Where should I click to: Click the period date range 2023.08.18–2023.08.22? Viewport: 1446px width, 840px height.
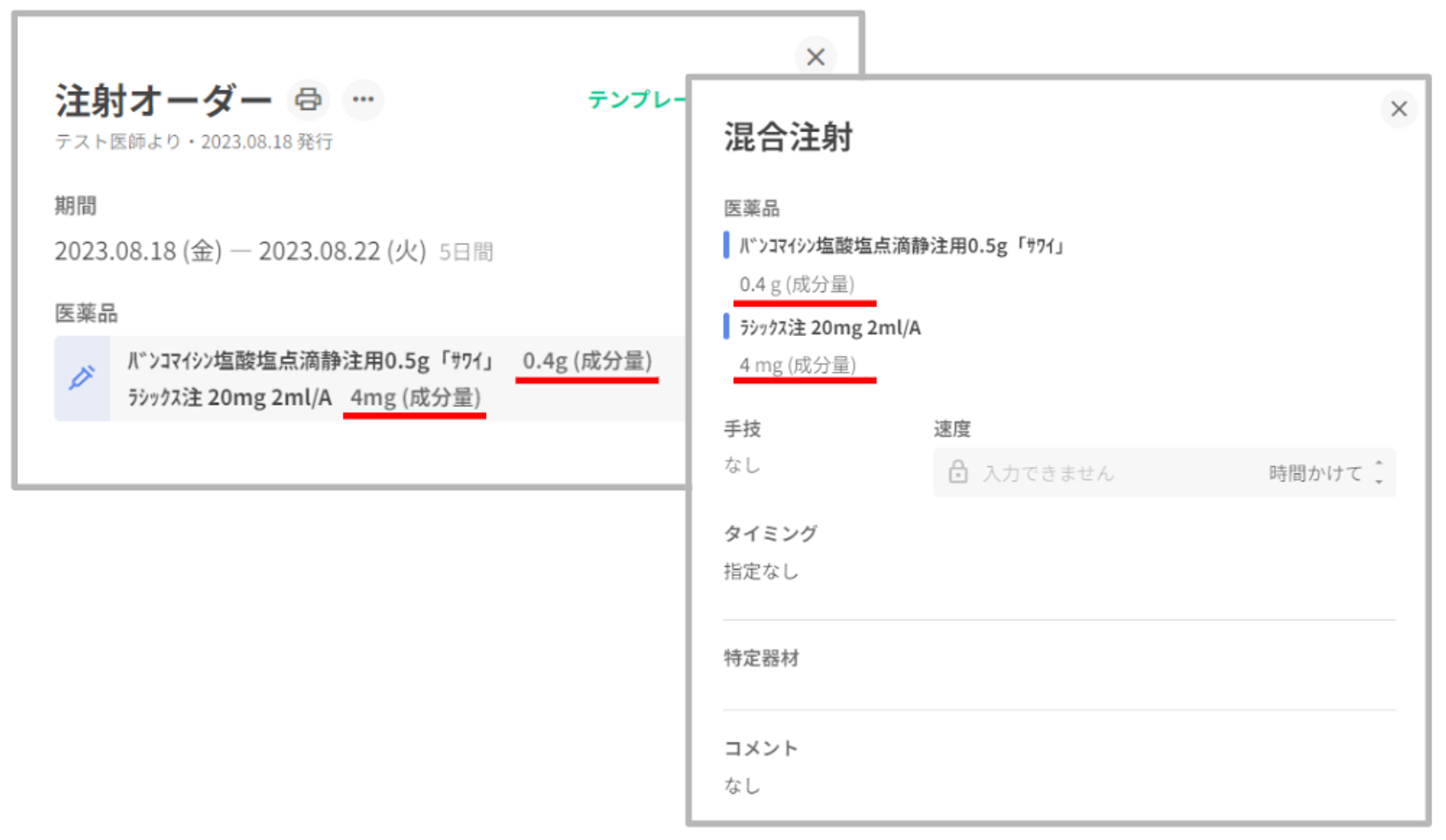(240, 252)
